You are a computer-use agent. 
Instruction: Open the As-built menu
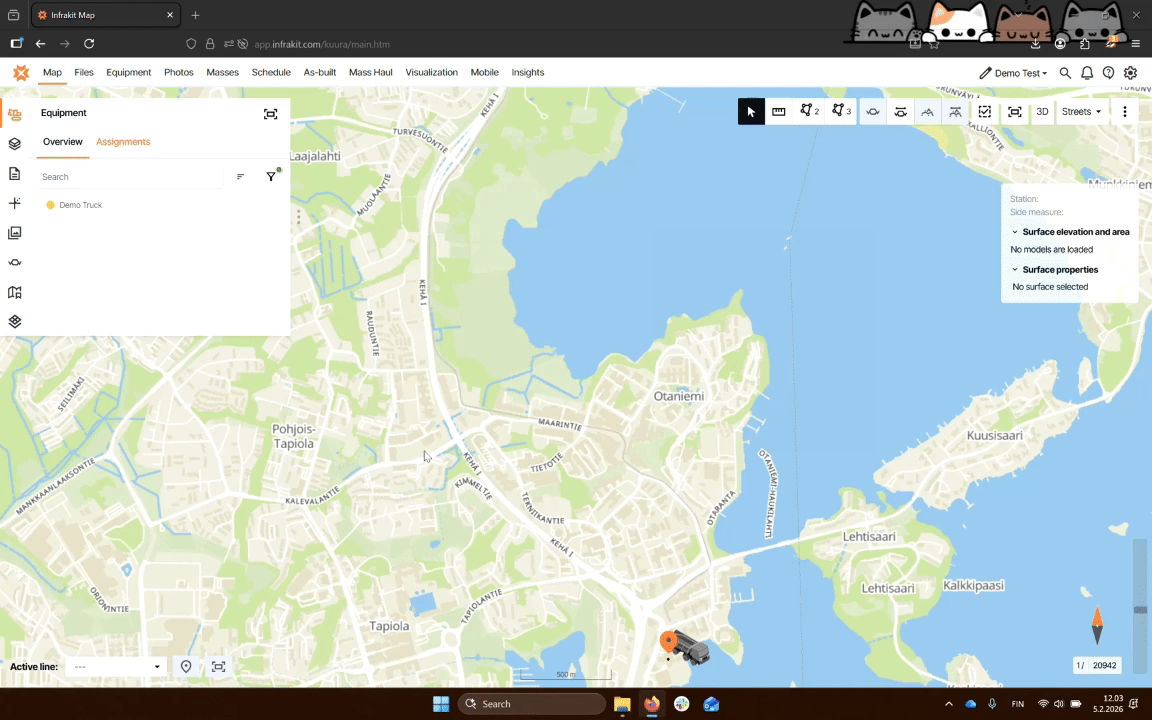point(320,72)
